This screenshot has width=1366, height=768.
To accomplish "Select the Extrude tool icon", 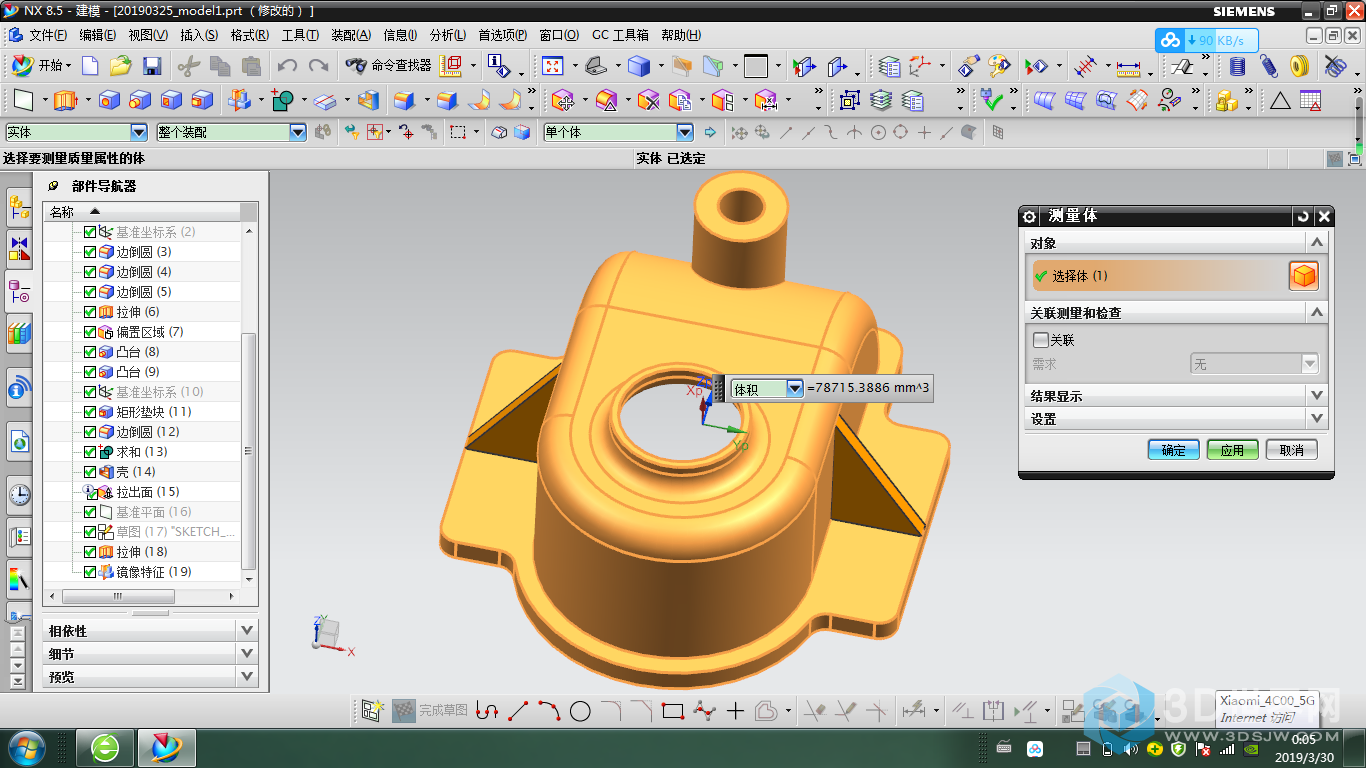I will click(x=66, y=100).
